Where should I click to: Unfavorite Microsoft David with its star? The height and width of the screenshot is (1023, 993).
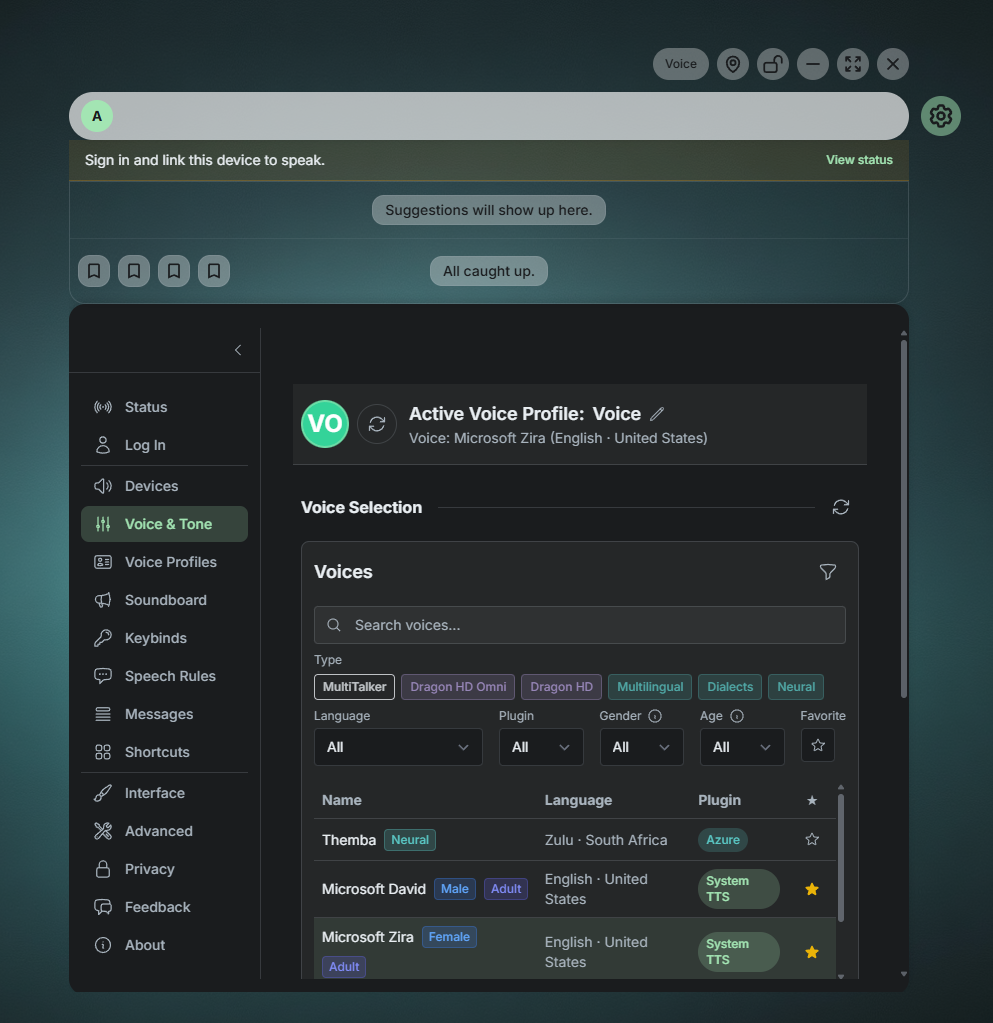click(x=812, y=889)
